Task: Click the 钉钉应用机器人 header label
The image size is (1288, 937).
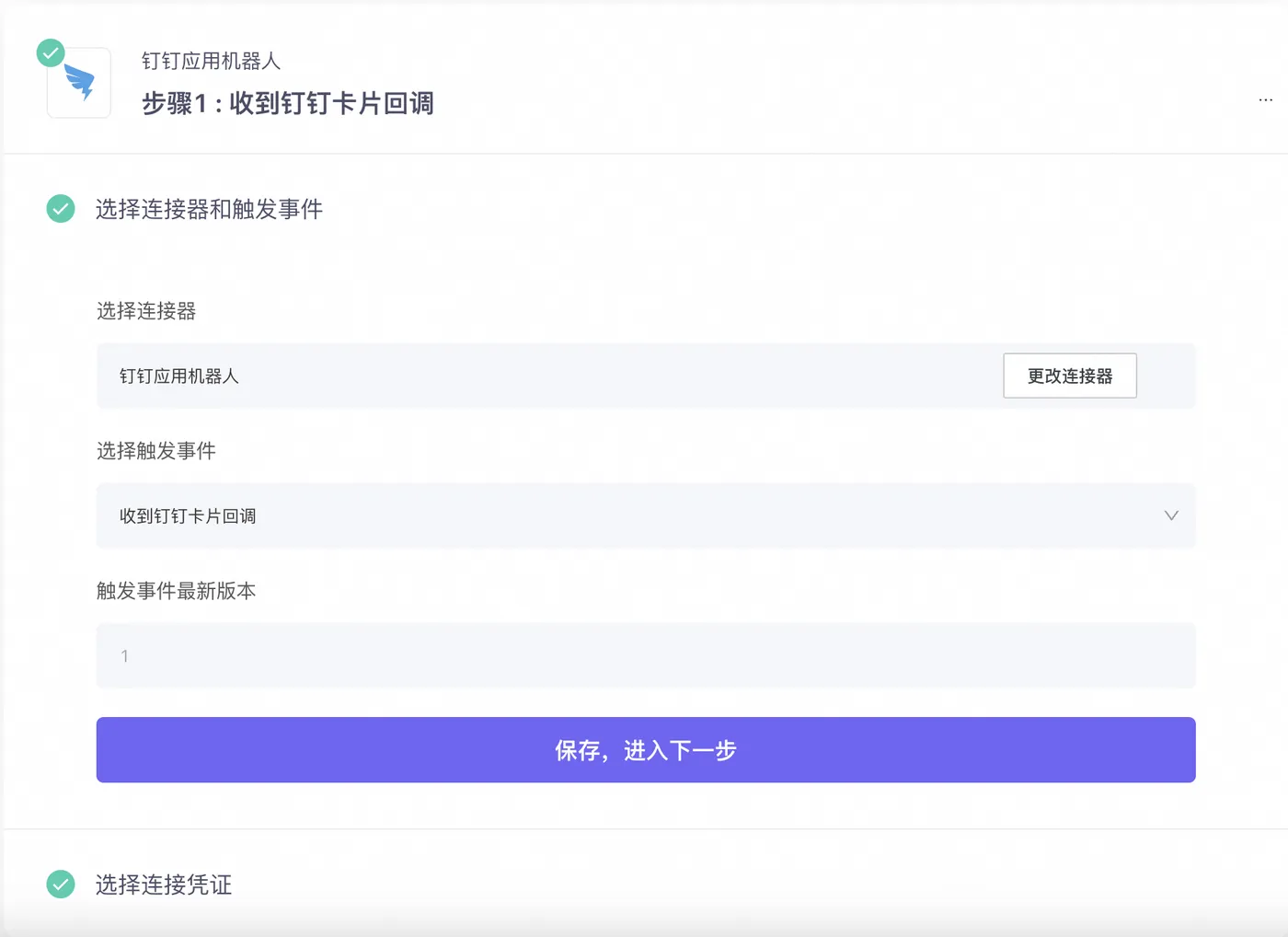Action: coord(211,61)
